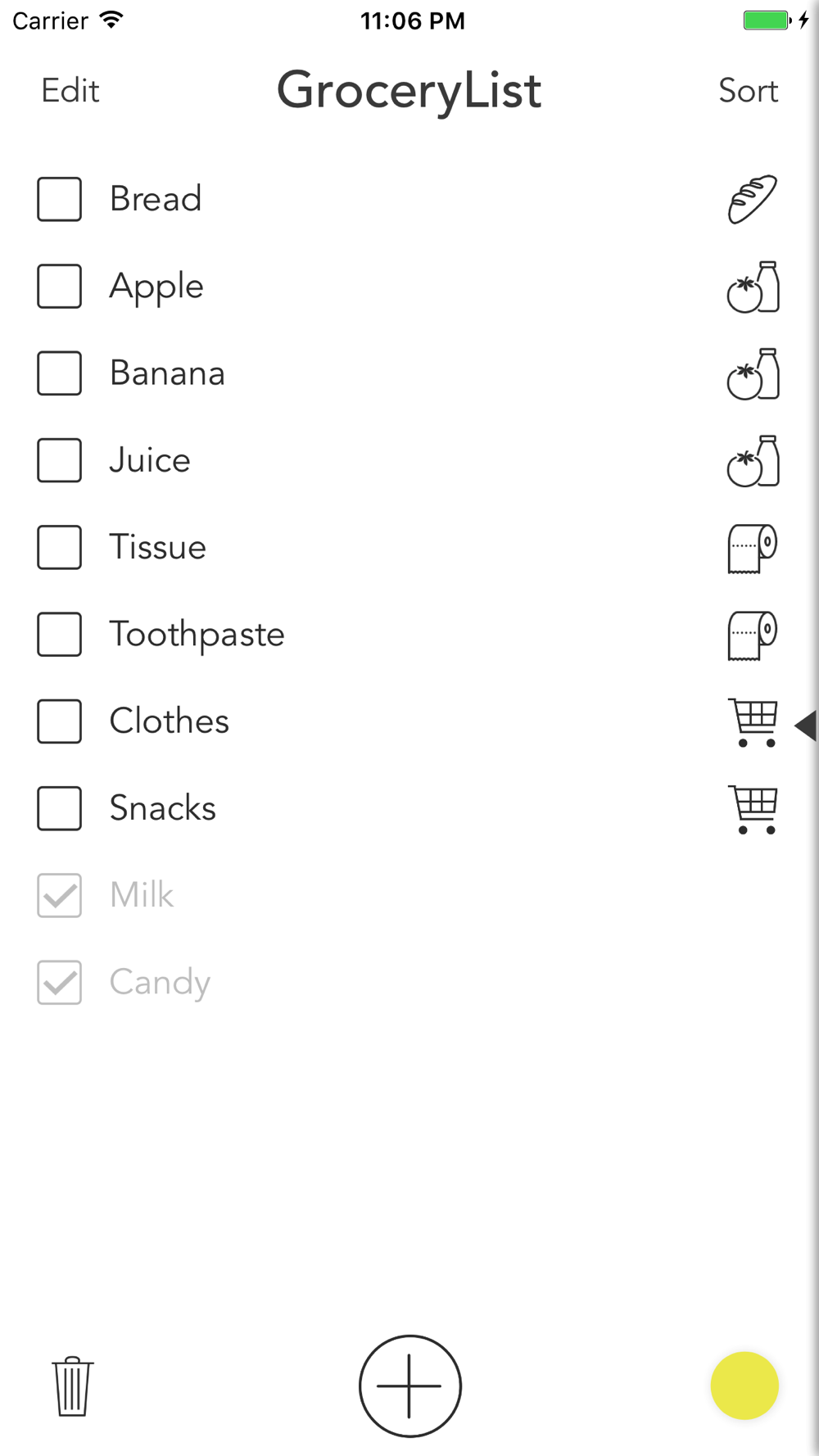Uncheck the Milk checkbox
This screenshot has height=1456, width=819.
59,895
